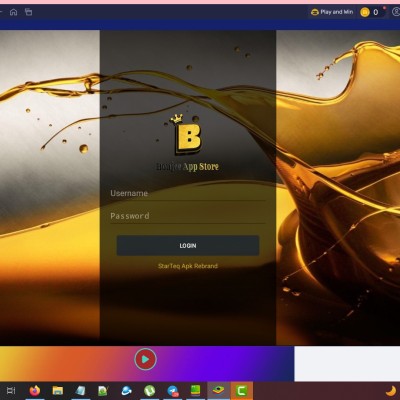Open the multi-instance windows icon
Image resolution: width=400 pixels, height=400 pixels.
pos(29,12)
